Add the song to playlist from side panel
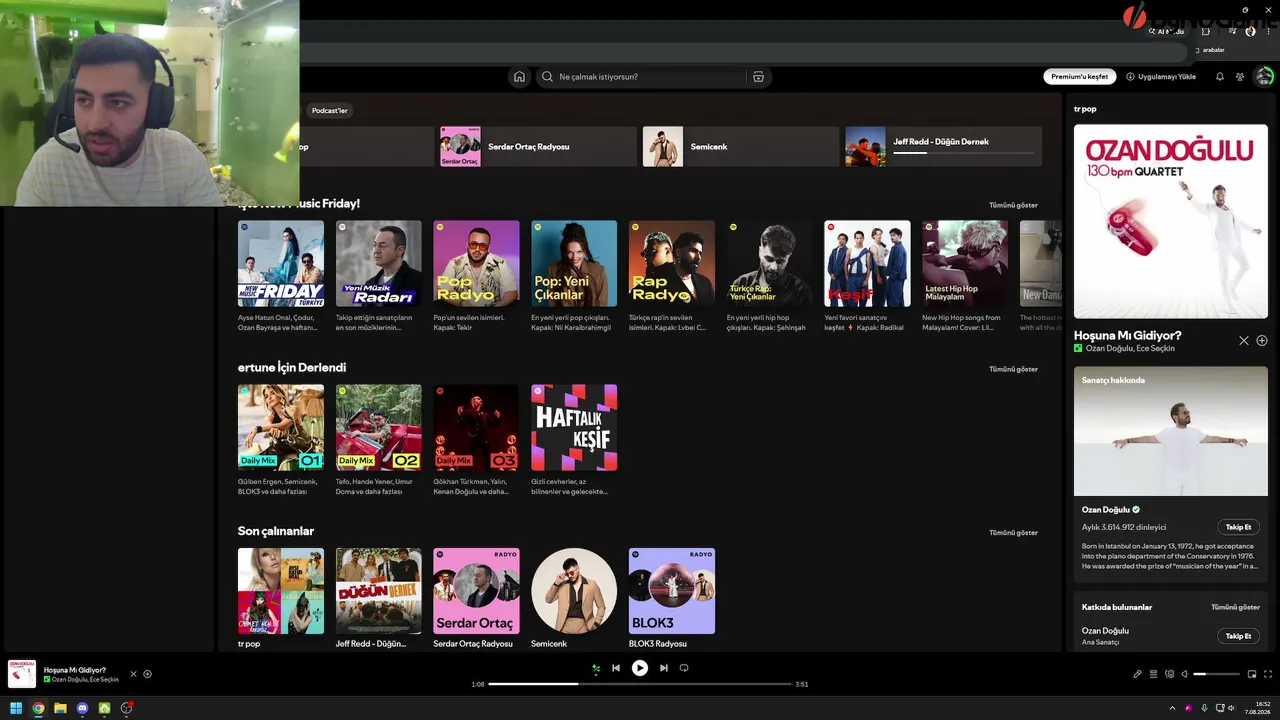The image size is (1280, 720). pos(1262,341)
